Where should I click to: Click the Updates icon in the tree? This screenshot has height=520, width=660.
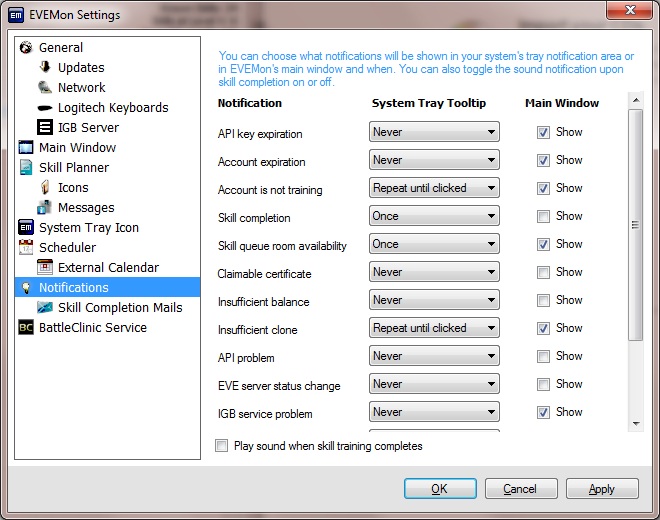[x=45, y=67]
